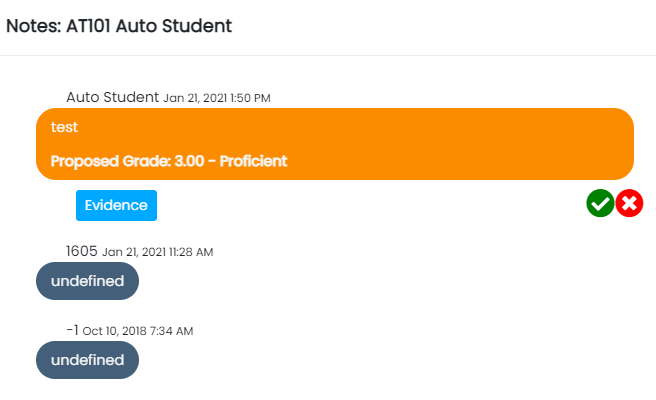Select the Jan 21, 2021 1:50 PM timestamp
The width and height of the screenshot is (656, 400).
click(x=217, y=98)
